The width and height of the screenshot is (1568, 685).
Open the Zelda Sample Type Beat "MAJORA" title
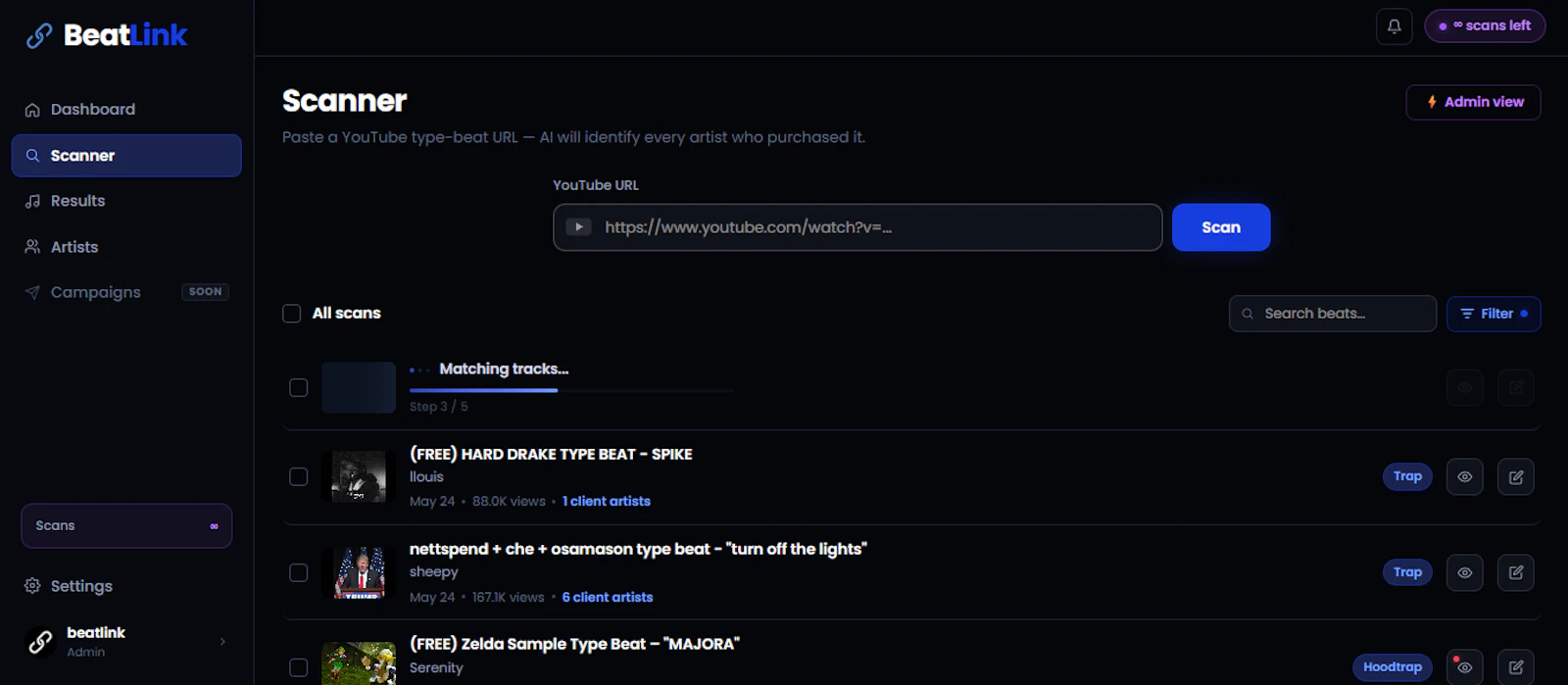[574, 645]
